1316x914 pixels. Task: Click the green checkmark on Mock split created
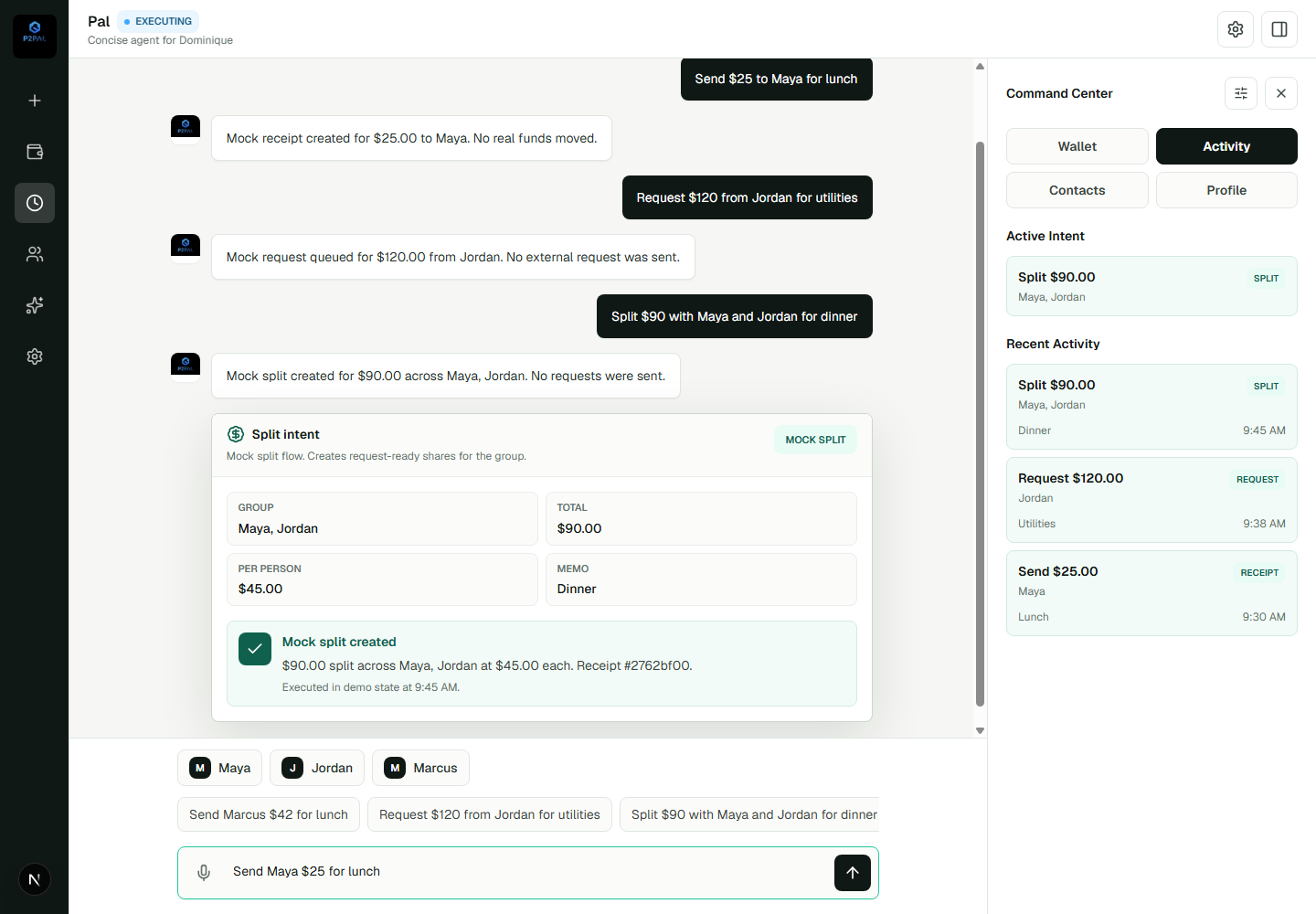[x=255, y=649]
